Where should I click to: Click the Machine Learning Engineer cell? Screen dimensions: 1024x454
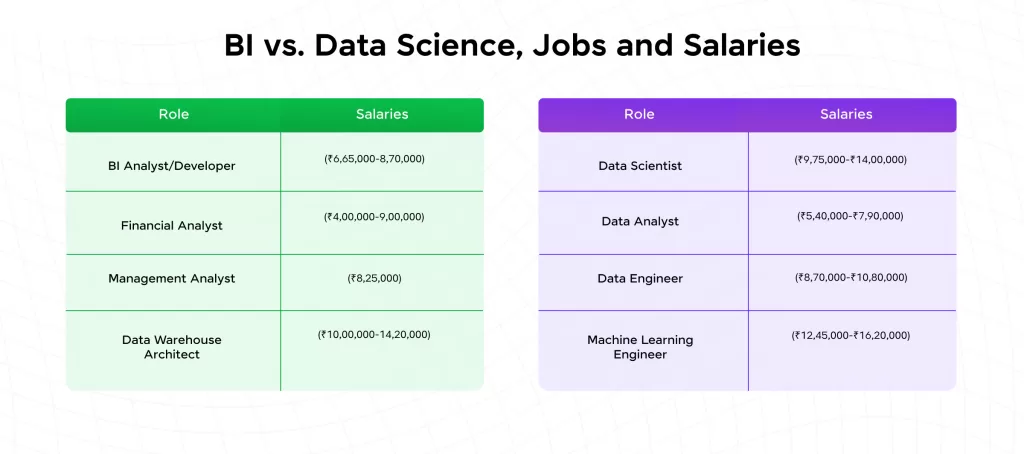(640, 347)
